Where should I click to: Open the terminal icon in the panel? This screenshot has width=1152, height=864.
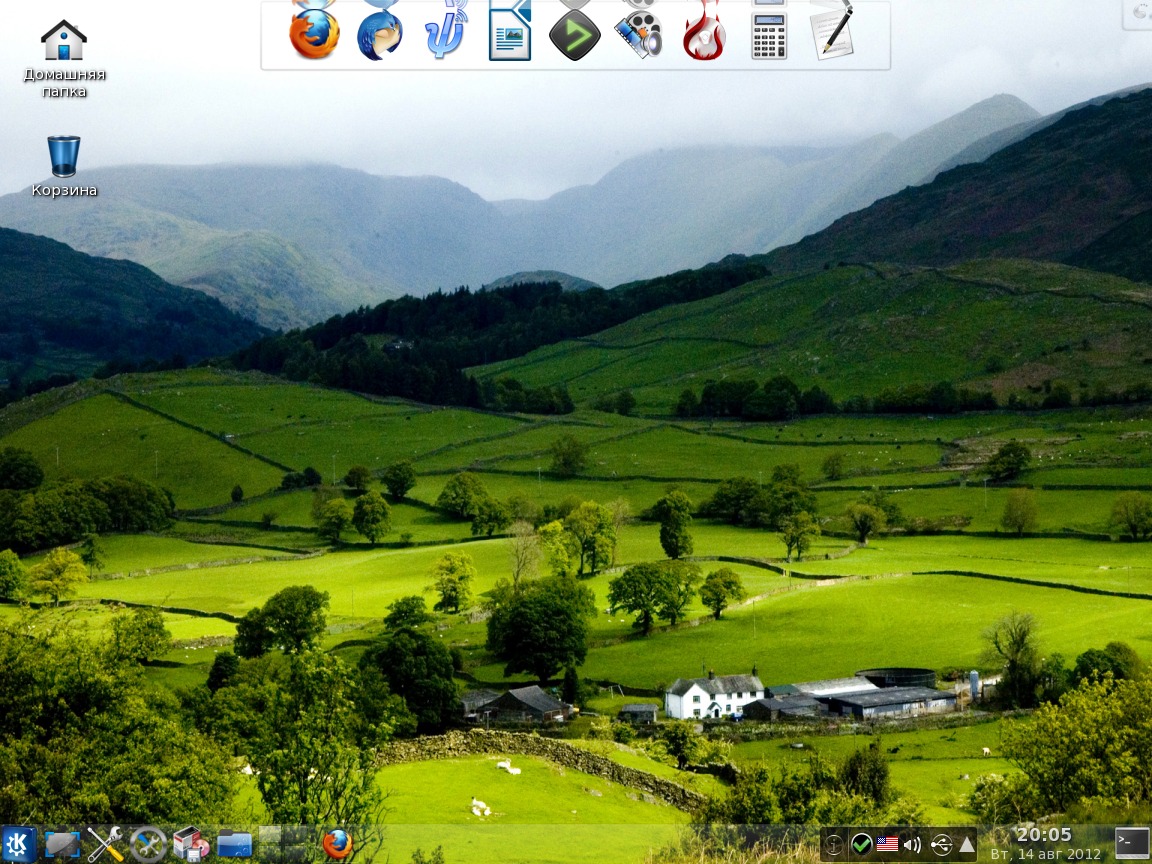point(1131,843)
